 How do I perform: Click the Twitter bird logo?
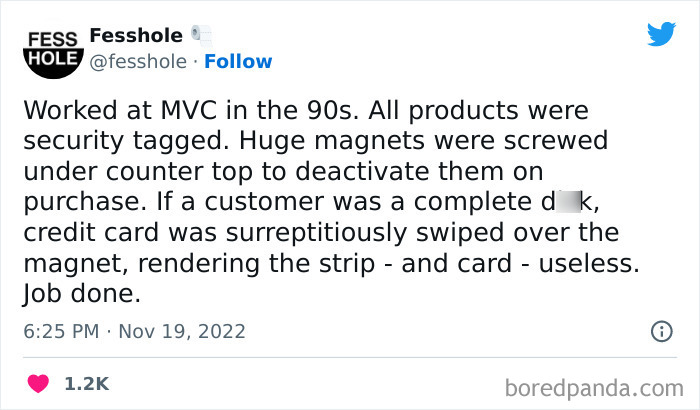(x=661, y=34)
